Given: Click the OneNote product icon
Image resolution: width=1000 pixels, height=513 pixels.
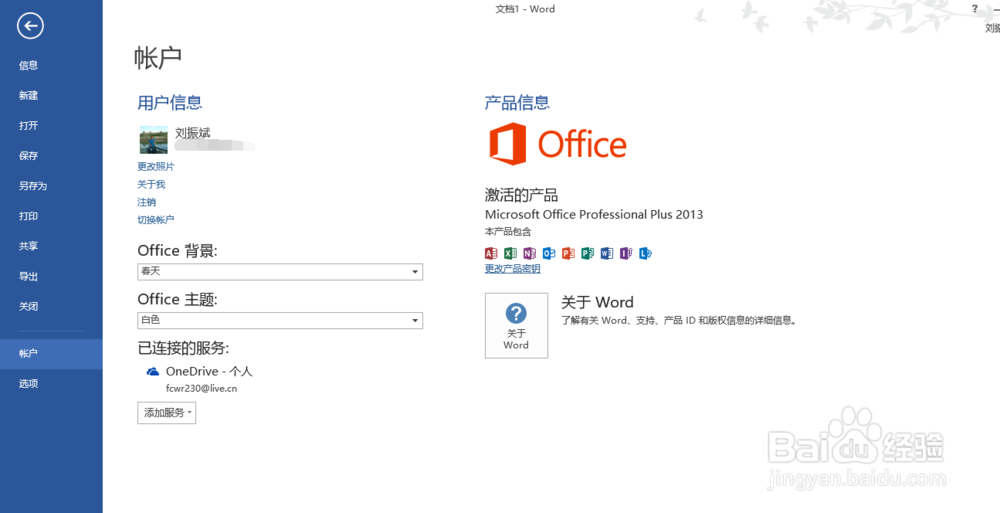Looking at the screenshot, I should pyautogui.click(x=529, y=253).
